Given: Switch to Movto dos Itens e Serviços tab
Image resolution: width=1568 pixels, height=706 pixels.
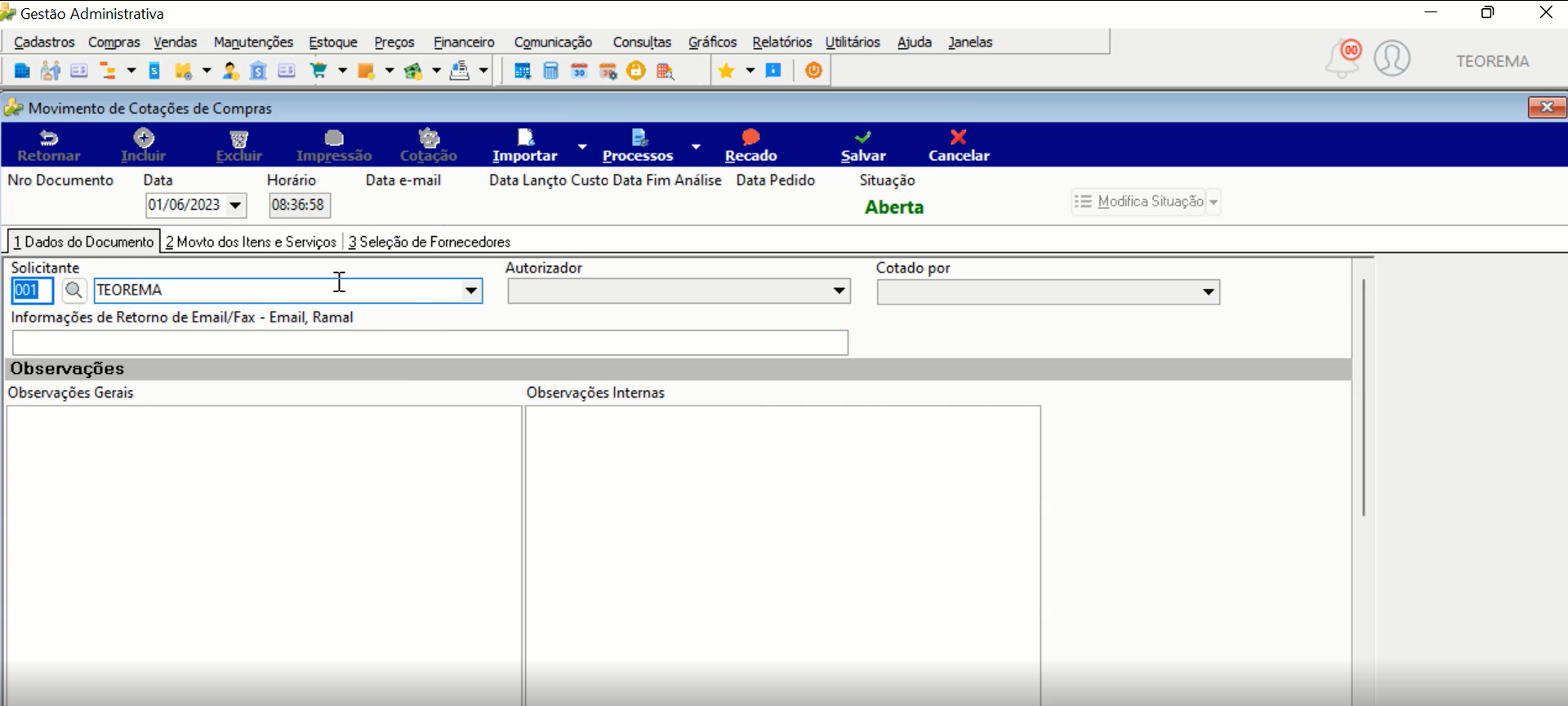Looking at the screenshot, I should 251,242.
